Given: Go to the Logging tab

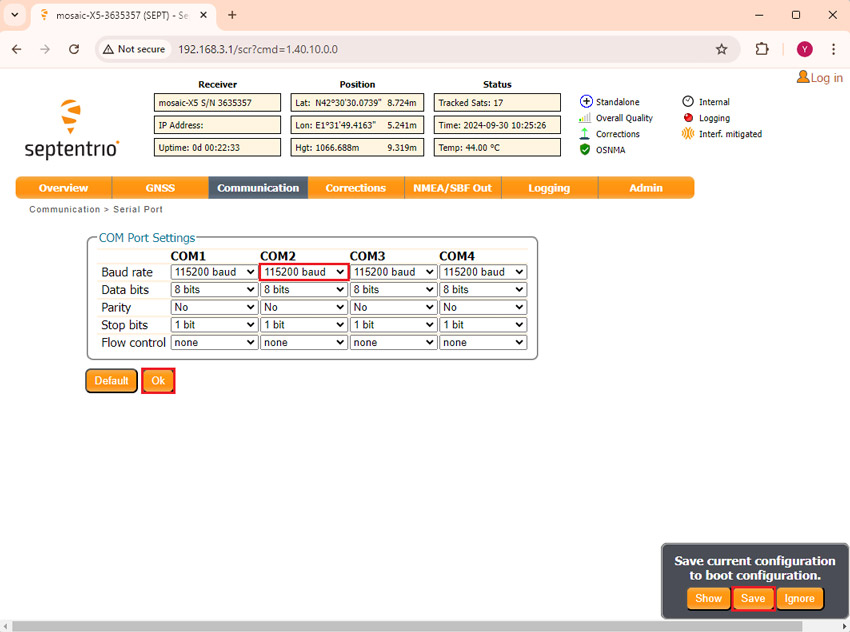Looking at the screenshot, I should coord(549,188).
